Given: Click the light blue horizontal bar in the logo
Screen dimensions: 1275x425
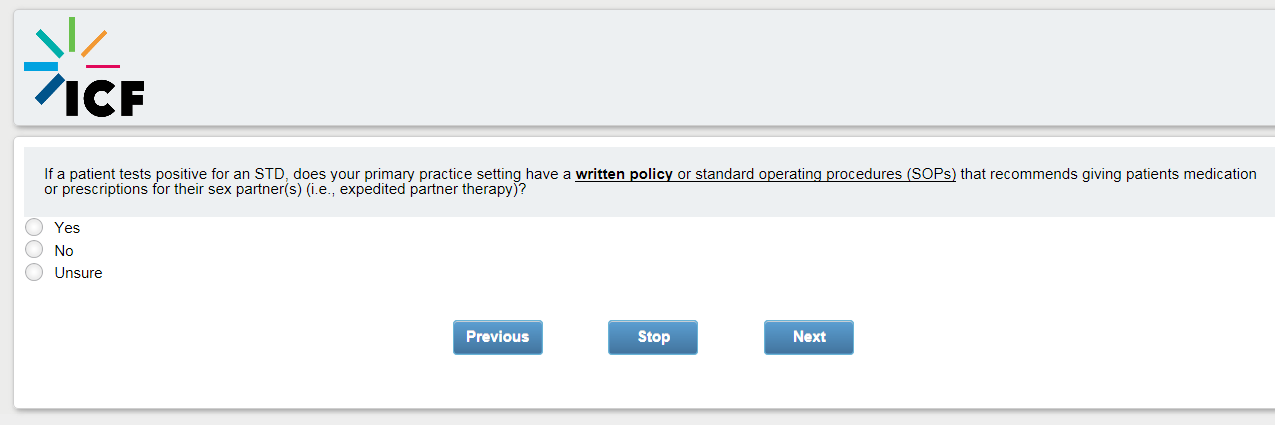Looking at the screenshot, I should (40, 66).
